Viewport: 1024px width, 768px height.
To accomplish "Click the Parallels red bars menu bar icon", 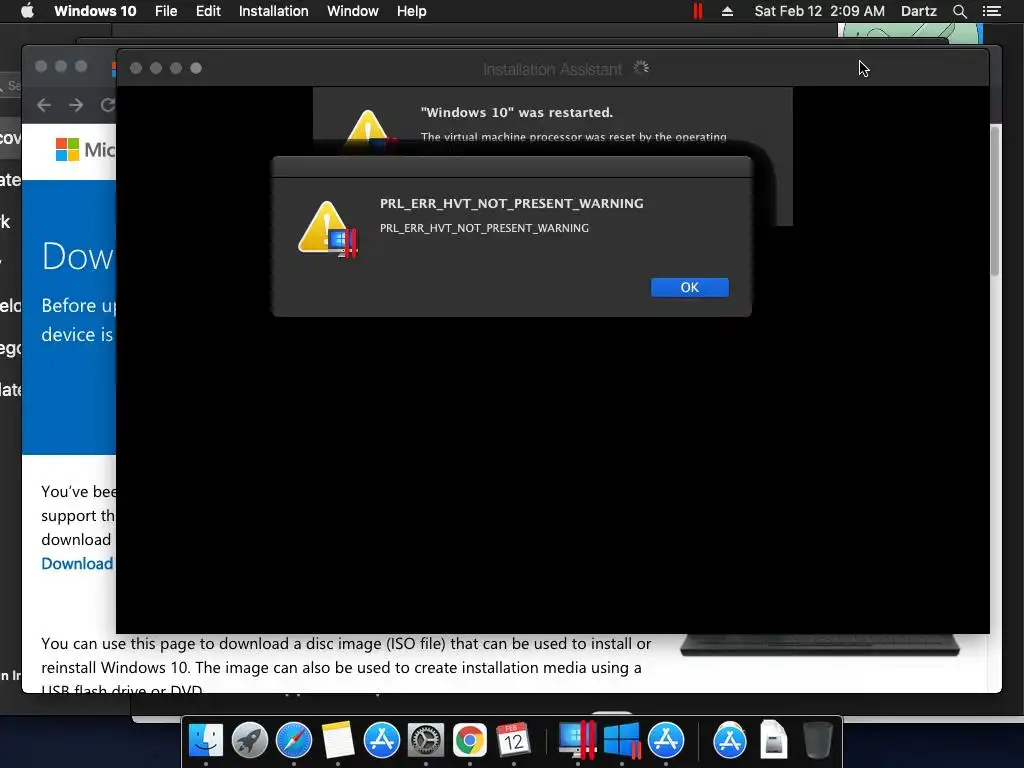I will pos(697,11).
